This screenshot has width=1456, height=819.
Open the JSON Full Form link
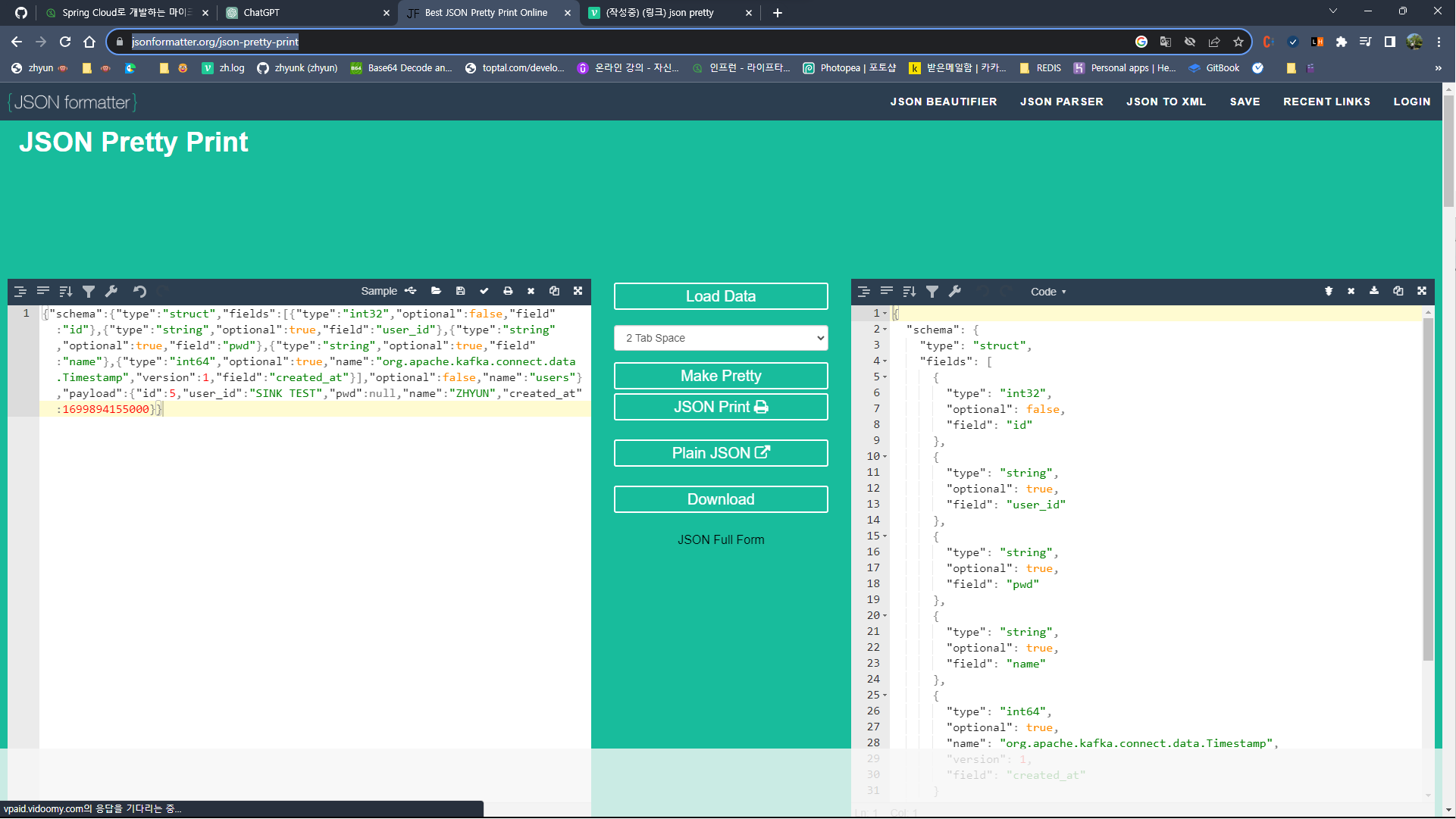(x=721, y=539)
